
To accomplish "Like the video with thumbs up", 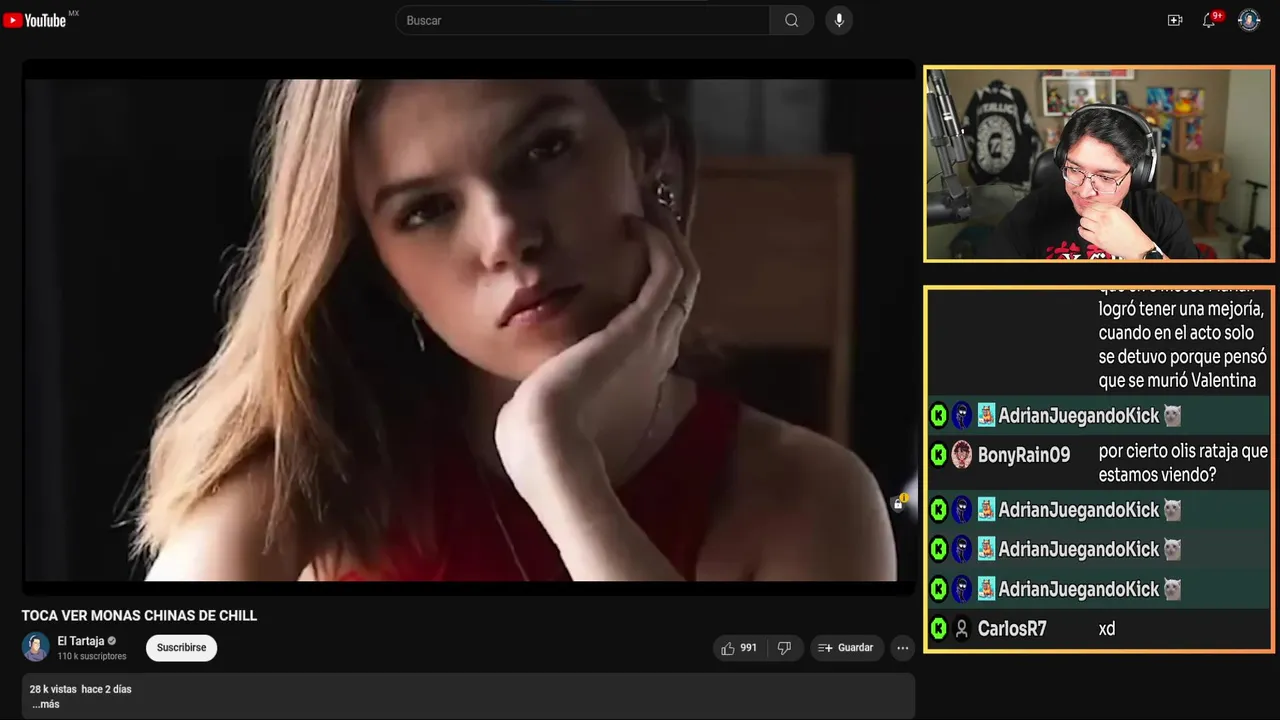I will point(739,648).
